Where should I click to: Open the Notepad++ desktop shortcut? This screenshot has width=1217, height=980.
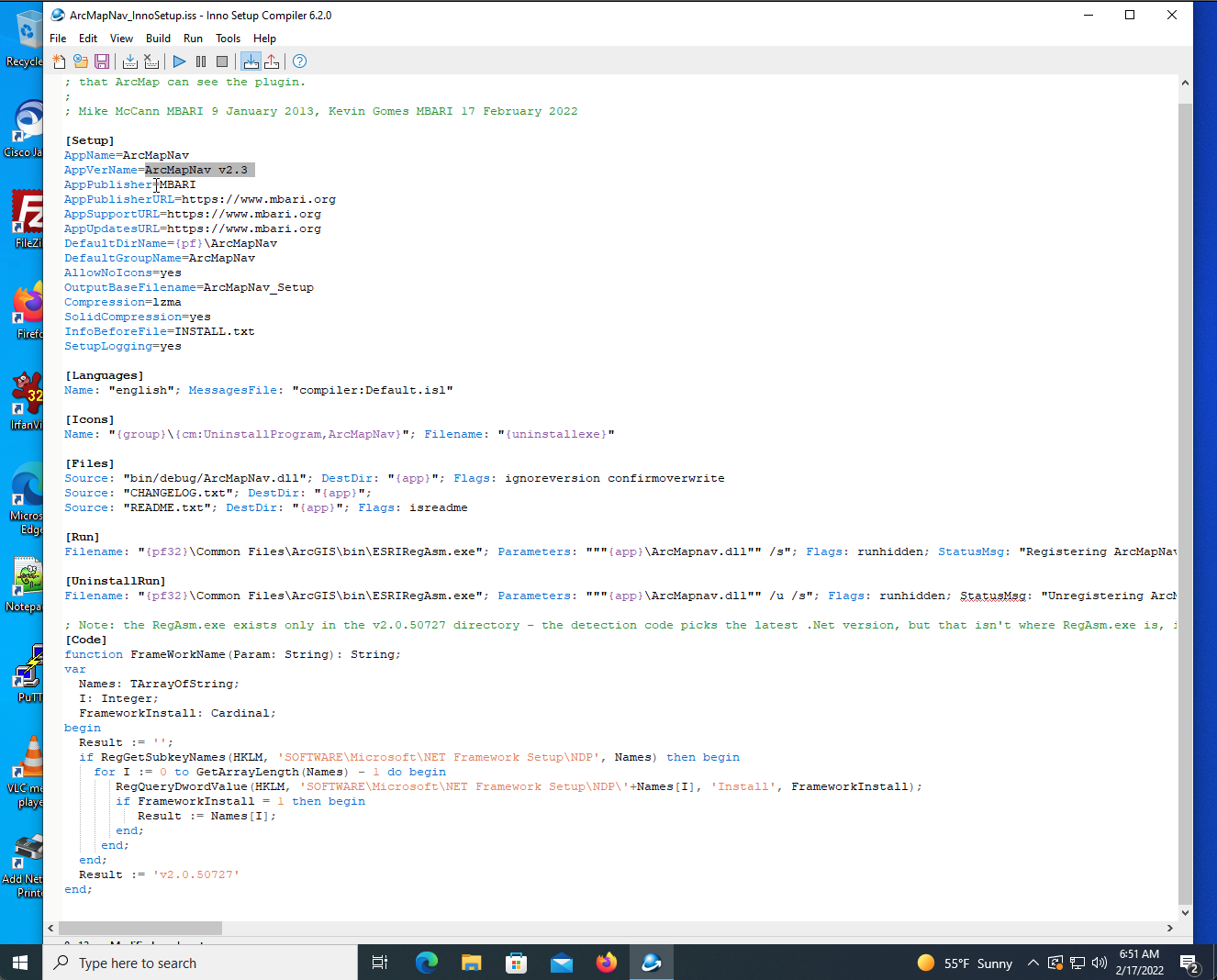(x=26, y=584)
